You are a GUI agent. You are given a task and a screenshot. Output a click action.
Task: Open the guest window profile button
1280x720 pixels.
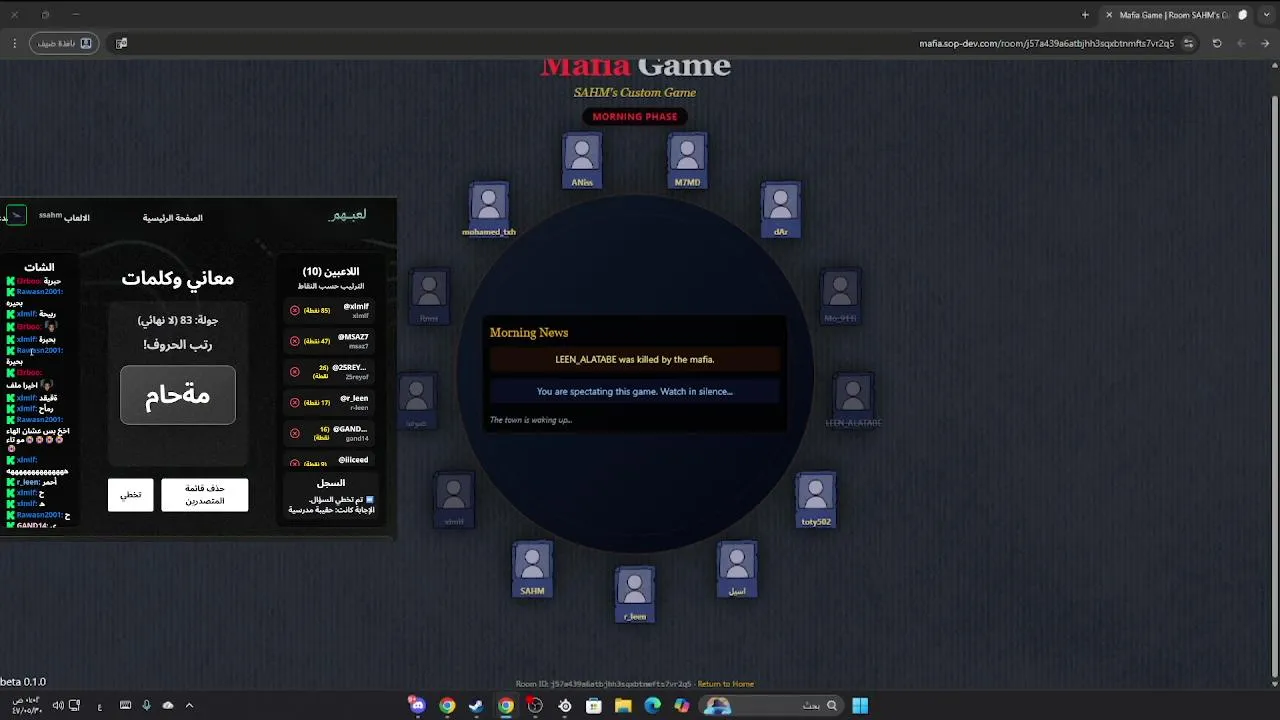pyautogui.click(x=66, y=43)
